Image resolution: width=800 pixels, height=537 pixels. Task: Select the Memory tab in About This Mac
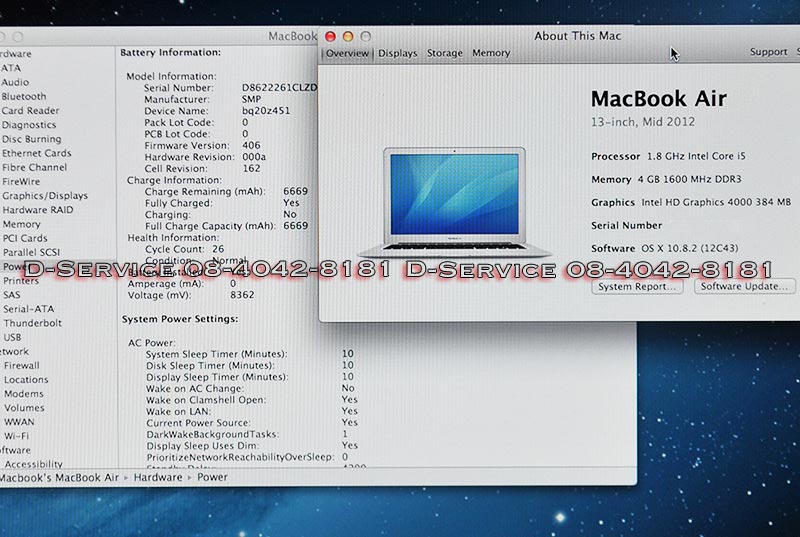pyautogui.click(x=490, y=53)
